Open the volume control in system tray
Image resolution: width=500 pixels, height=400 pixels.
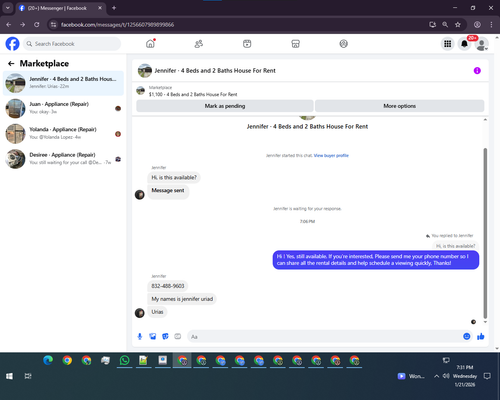[446, 376]
